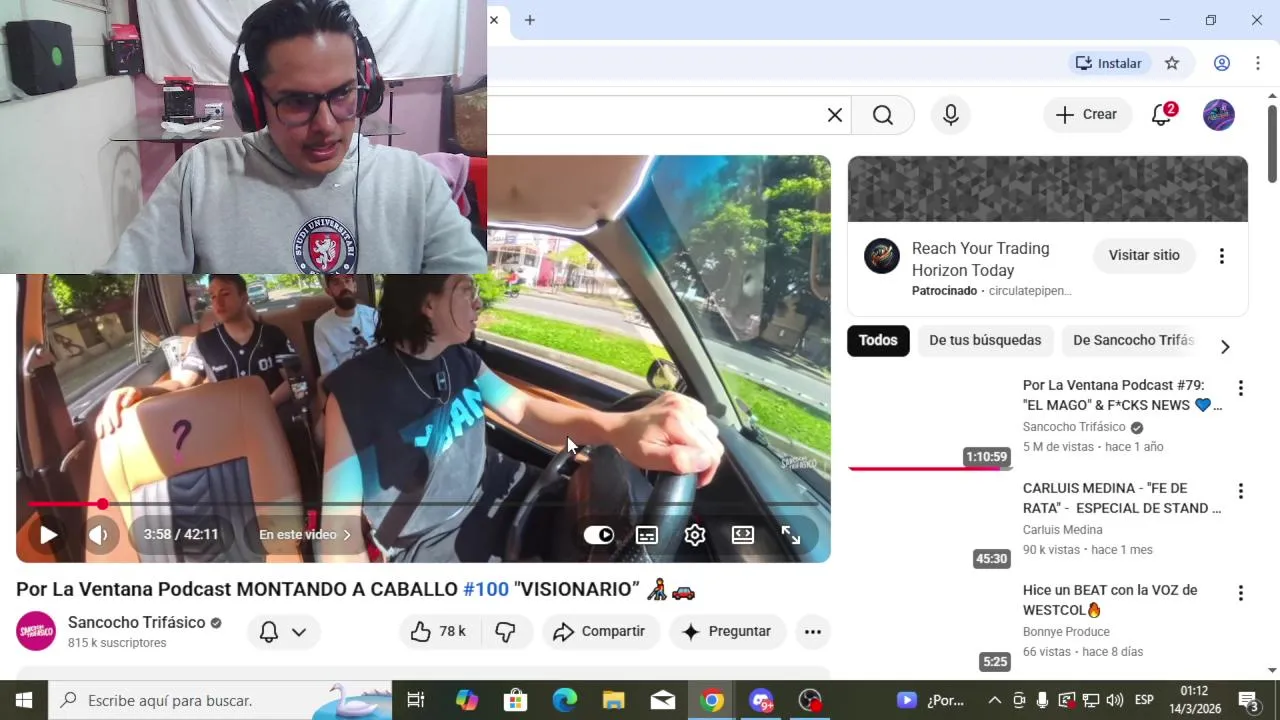Start voice search with microphone
1280x720 pixels.
click(x=951, y=115)
